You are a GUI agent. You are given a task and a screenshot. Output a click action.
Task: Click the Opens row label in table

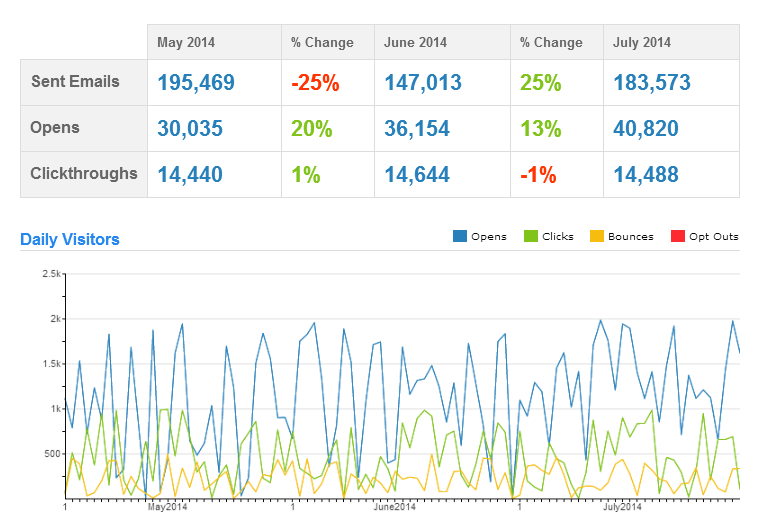click(x=55, y=128)
